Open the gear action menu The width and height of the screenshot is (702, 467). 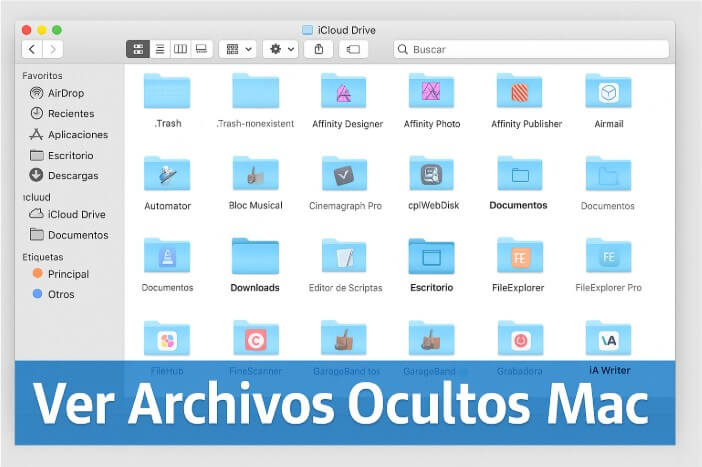[281, 49]
